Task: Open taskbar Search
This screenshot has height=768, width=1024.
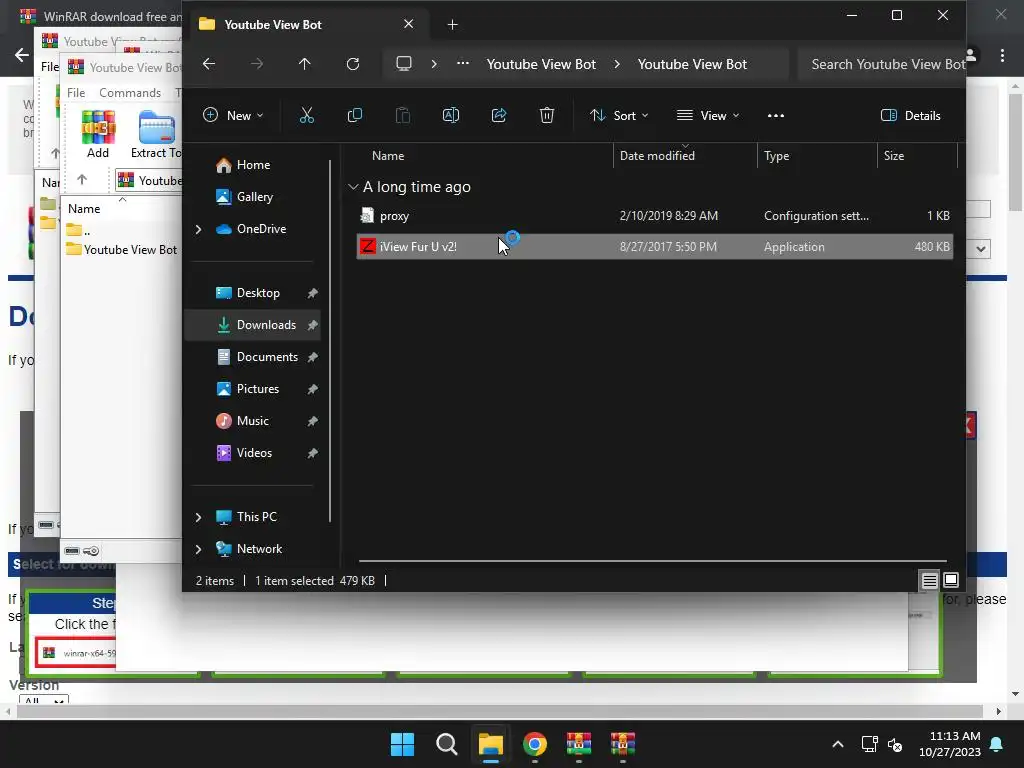Action: tap(447, 744)
